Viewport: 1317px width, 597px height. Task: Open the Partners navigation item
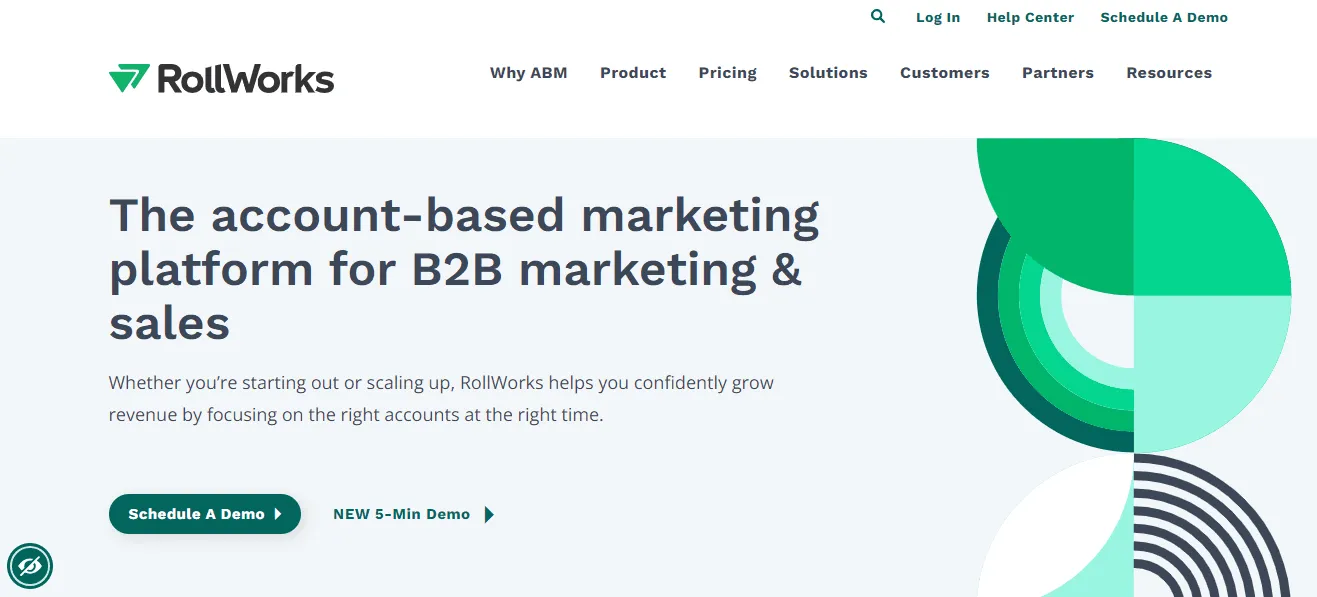tap(1057, 72)
